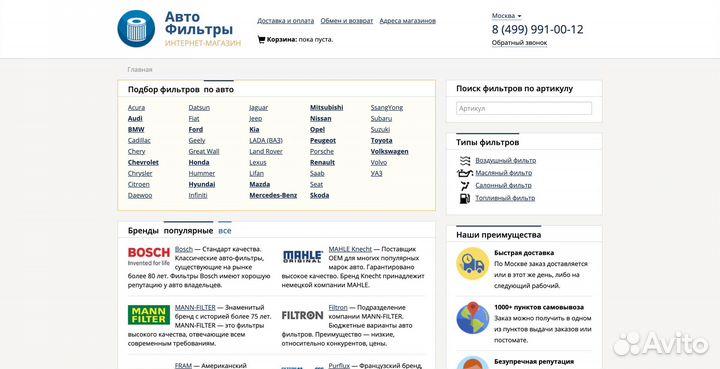720x369 pixels.
Task: Select the Volkswagen car make
Action: click(x=389, y=151)
